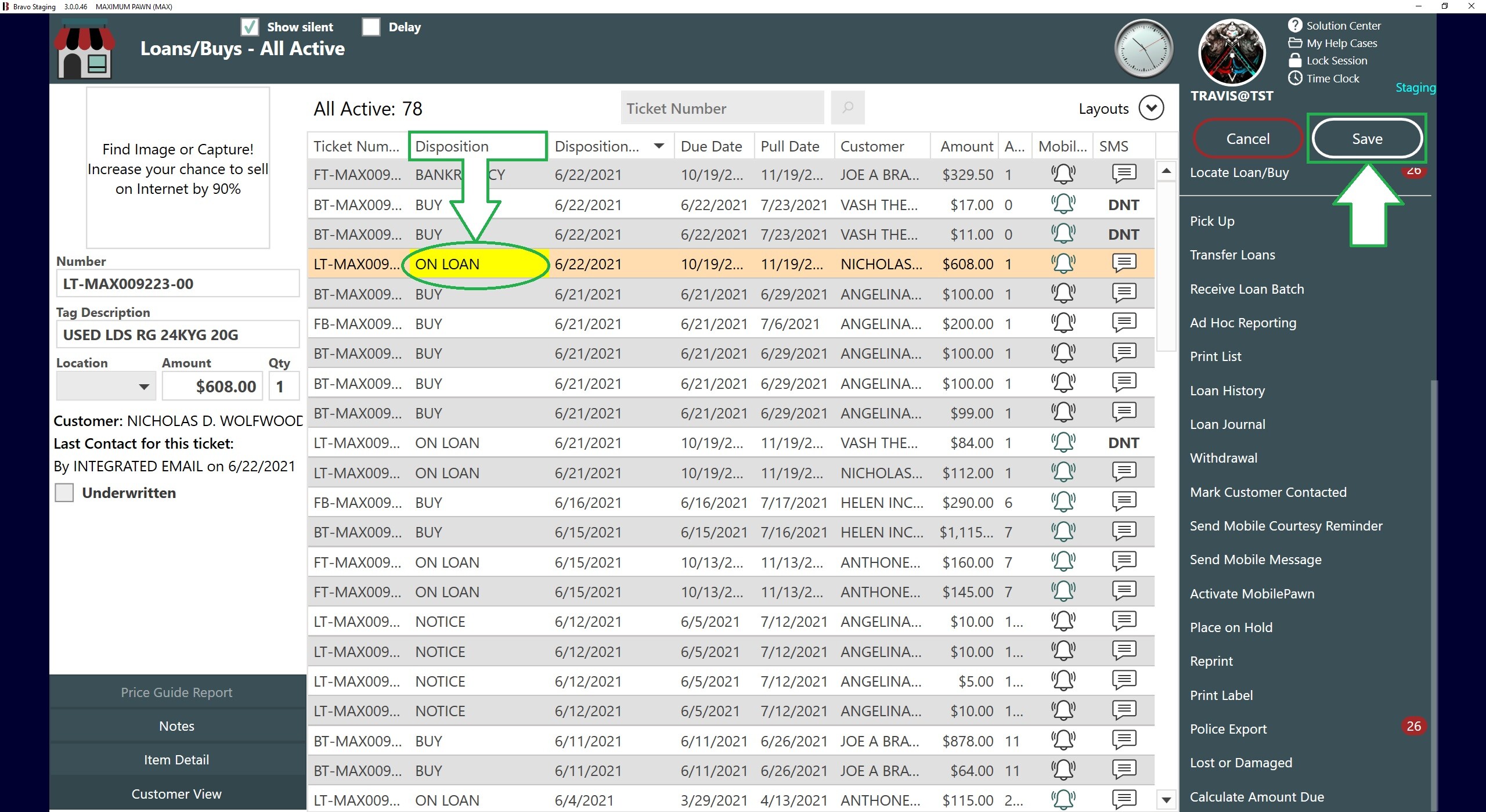This screenshot has height=812, width=1486.
Task: Click mobile bell icon for $329.50 row
Action: [1063, 174]
